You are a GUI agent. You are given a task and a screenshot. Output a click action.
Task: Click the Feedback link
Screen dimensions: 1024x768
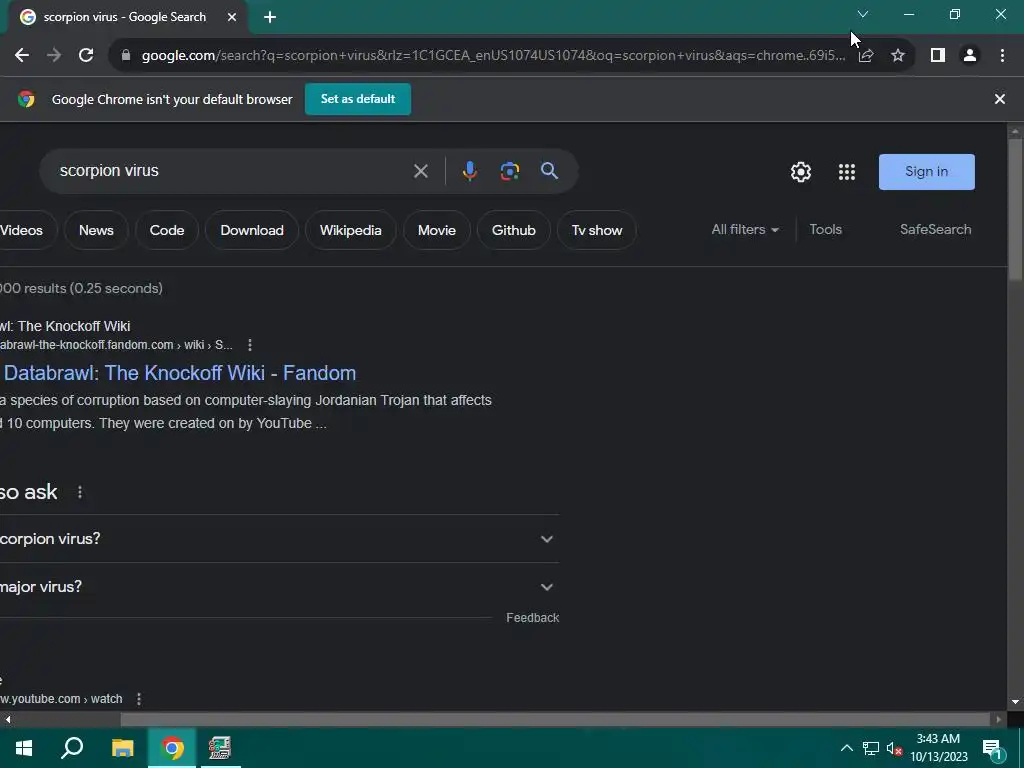coord(533,618)
